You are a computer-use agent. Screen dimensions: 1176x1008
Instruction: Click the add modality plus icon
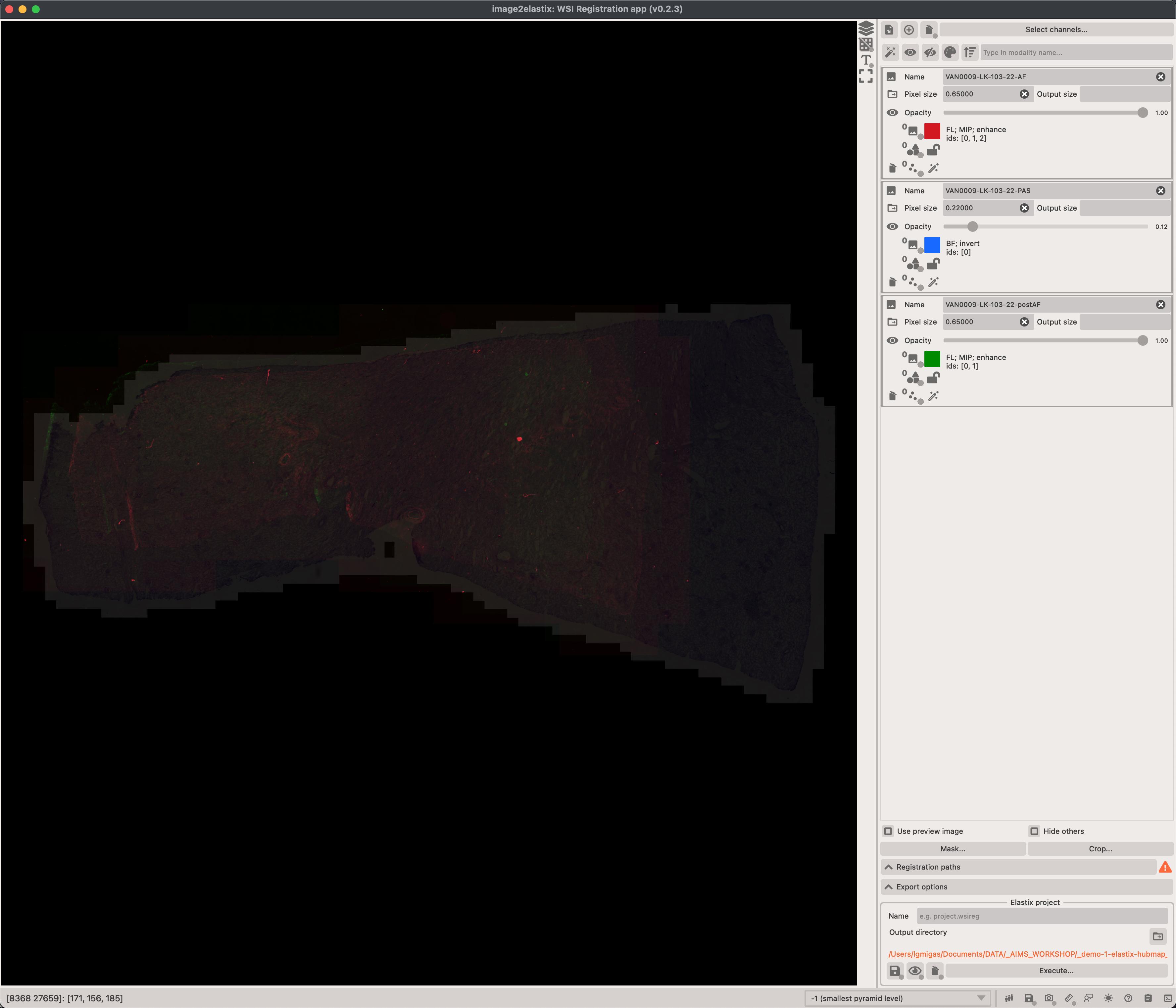909,29
